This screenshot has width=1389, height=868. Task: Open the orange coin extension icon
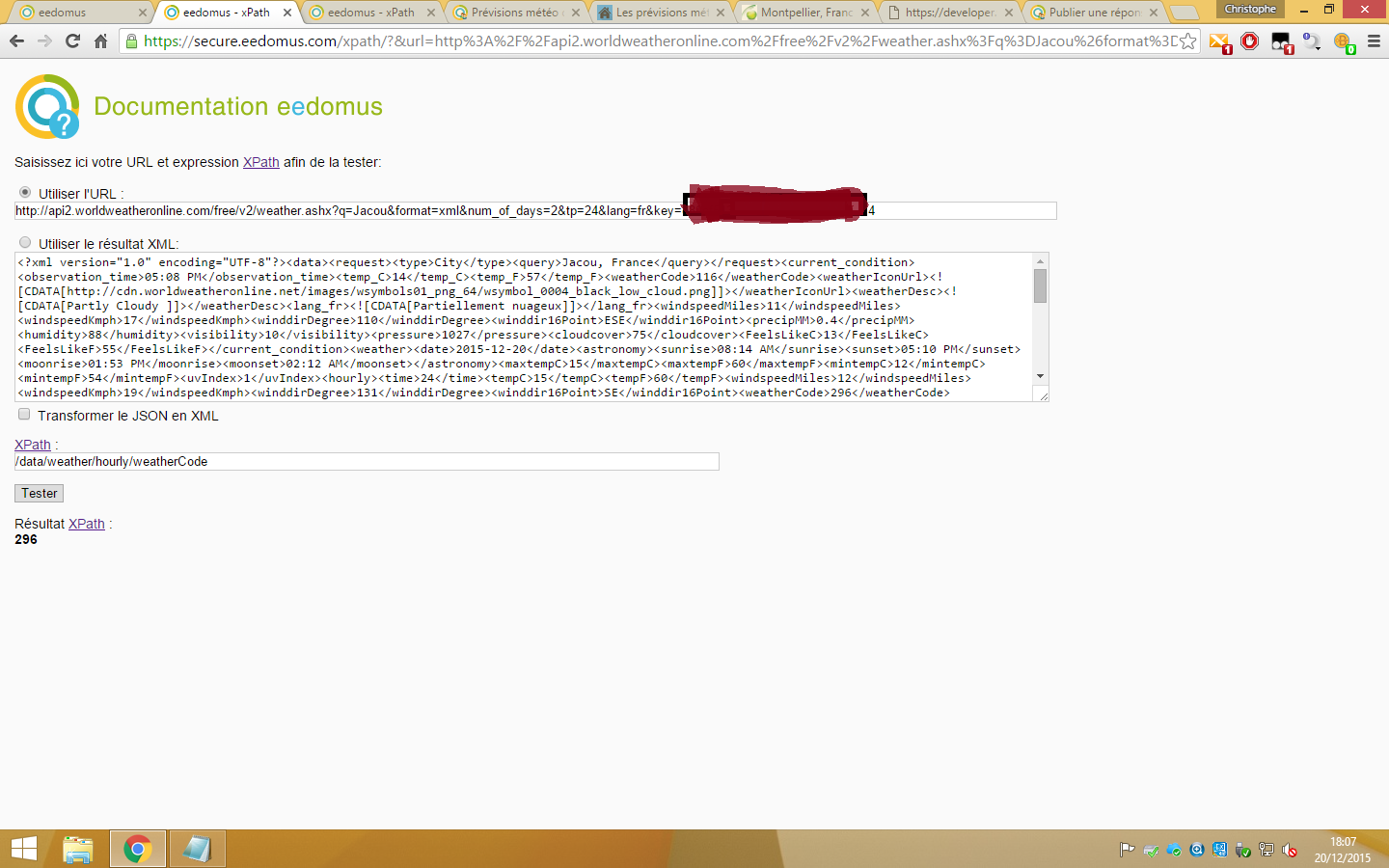[x=1344, y=42]
